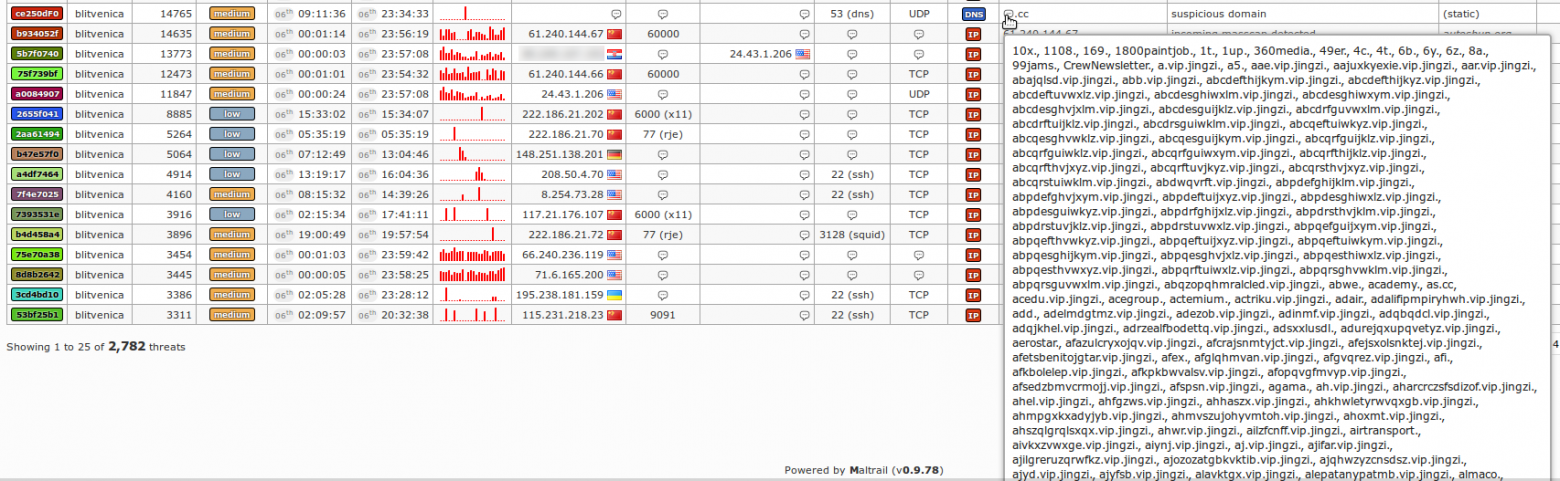1560x481 pixels.
Task: Click the cyan threat ID 3cd4bd10
Action: [37, 294]
